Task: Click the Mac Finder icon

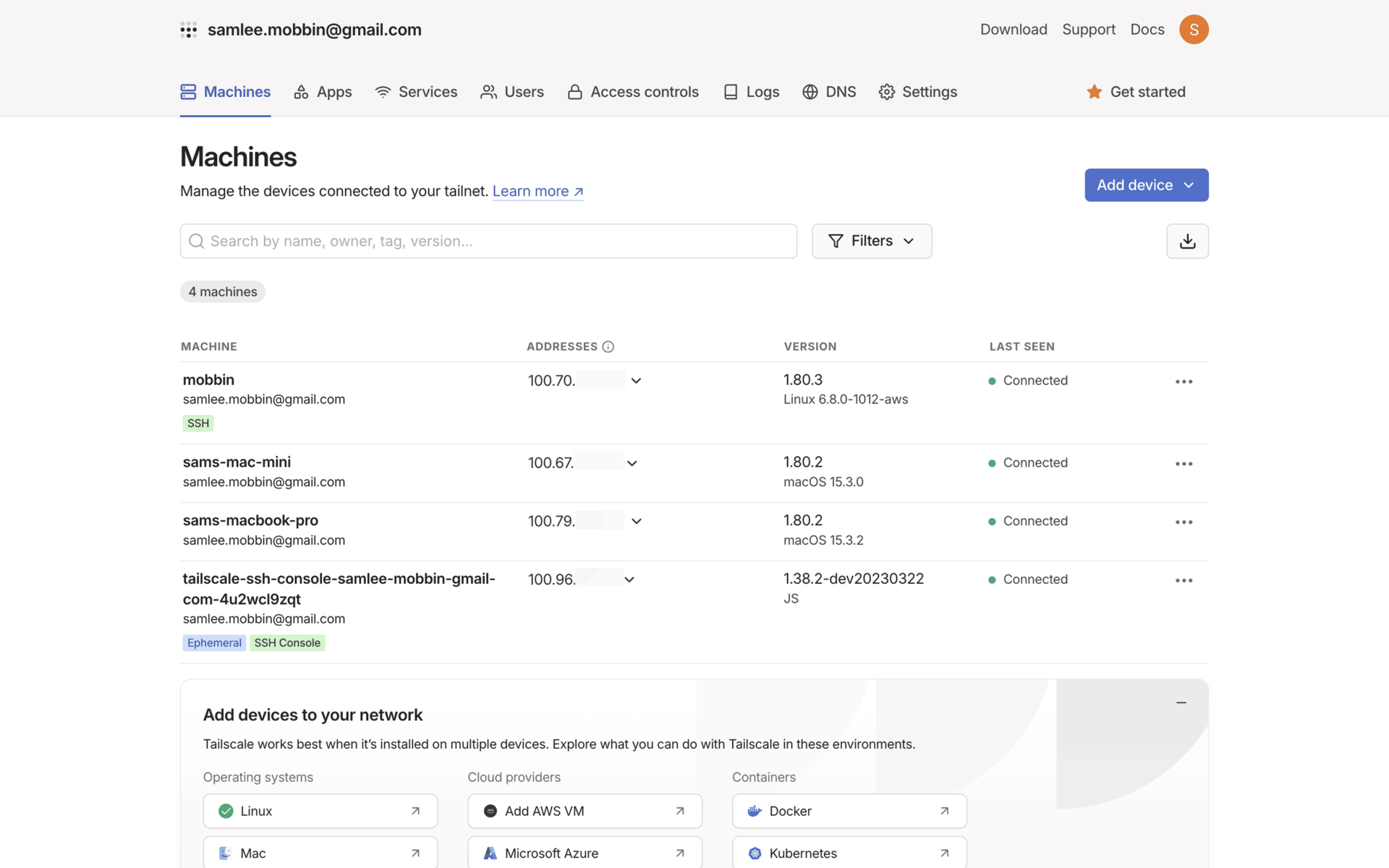Action: [226, 853]
